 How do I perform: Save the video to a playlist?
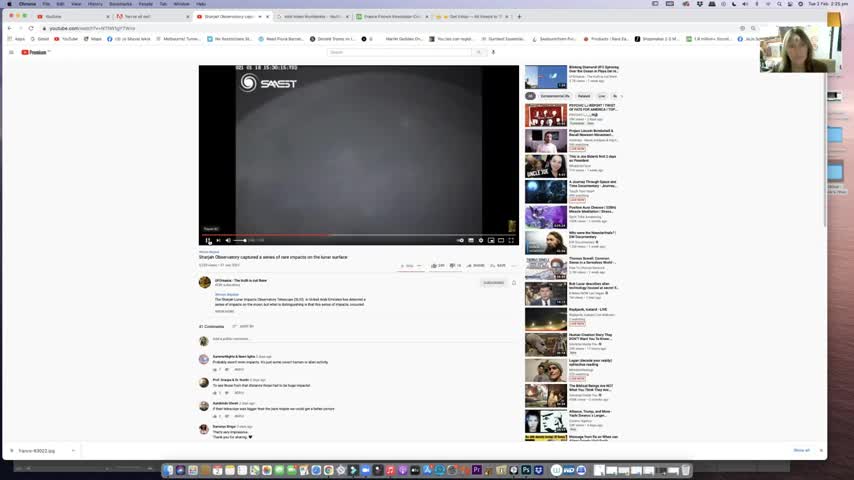498,266
